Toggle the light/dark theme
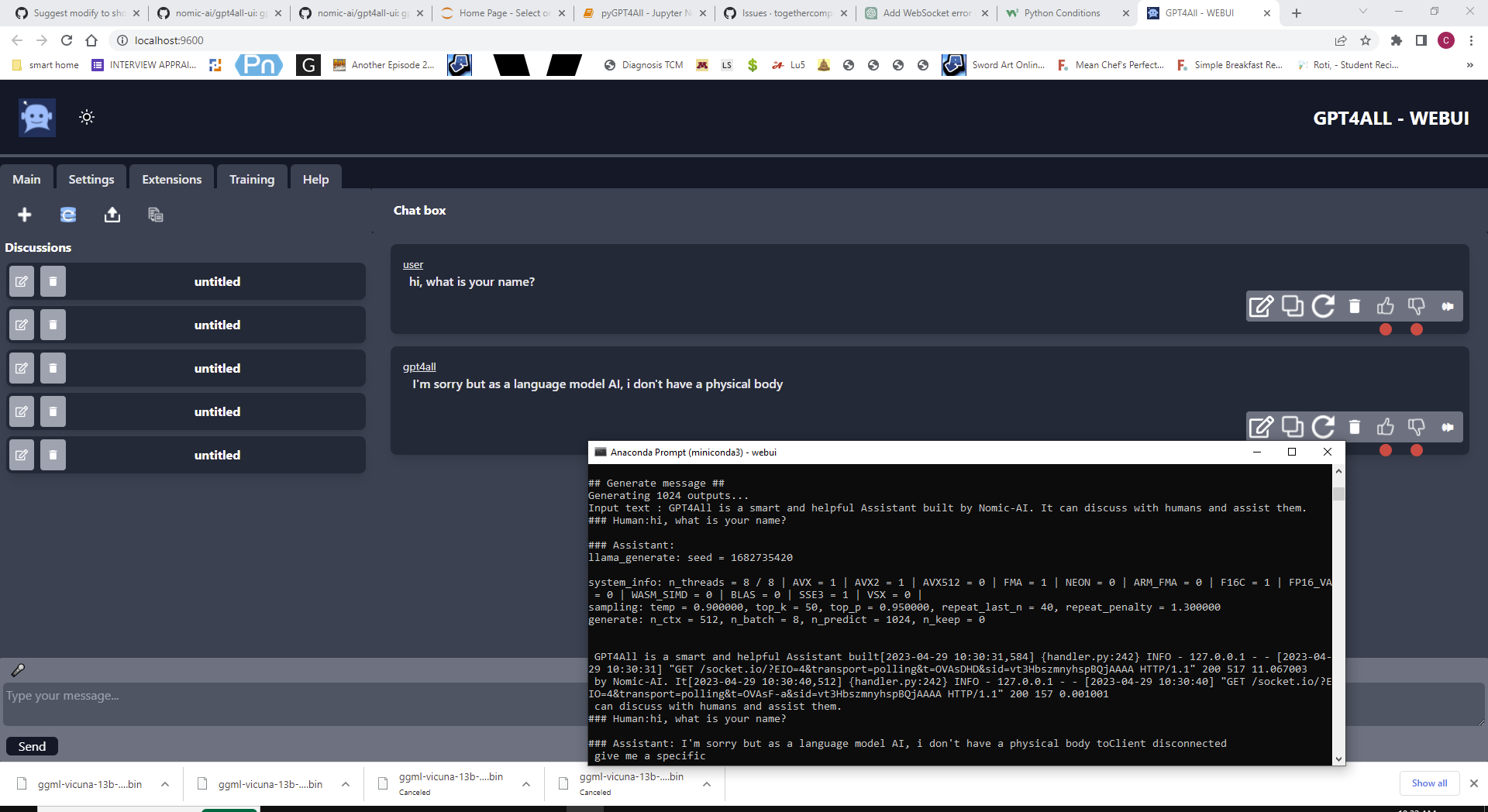 pos(86,117)
